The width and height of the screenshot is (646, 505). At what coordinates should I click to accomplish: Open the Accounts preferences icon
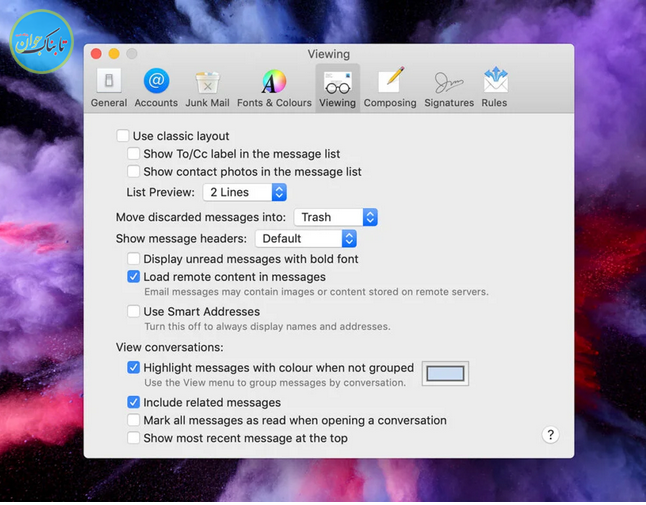point(156,82)
